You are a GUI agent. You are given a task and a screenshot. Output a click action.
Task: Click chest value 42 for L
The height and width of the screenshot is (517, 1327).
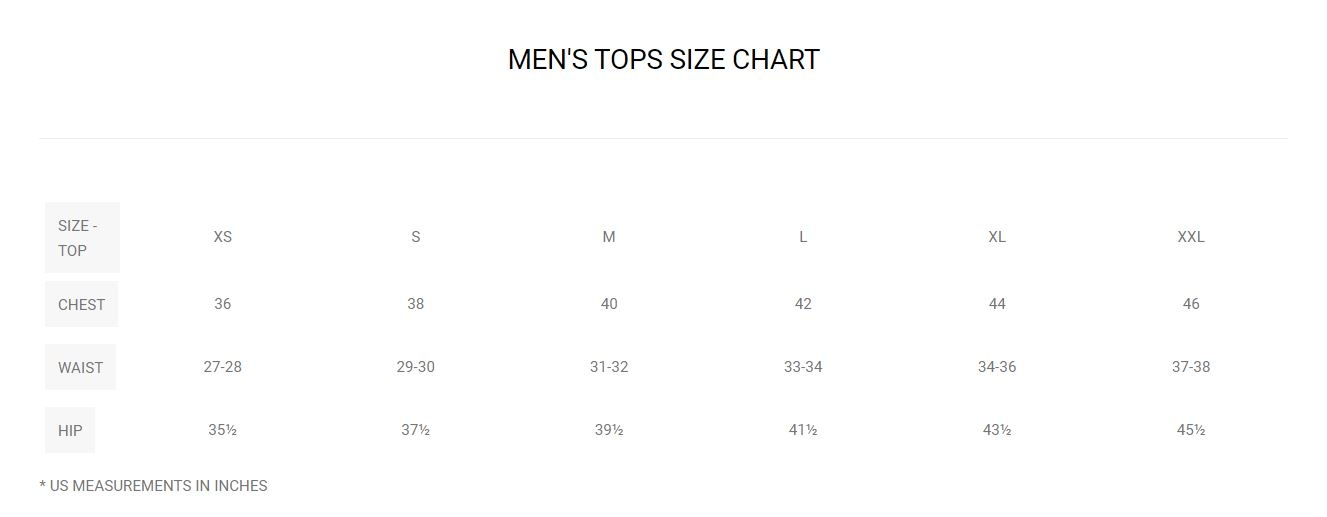point(803,304)
